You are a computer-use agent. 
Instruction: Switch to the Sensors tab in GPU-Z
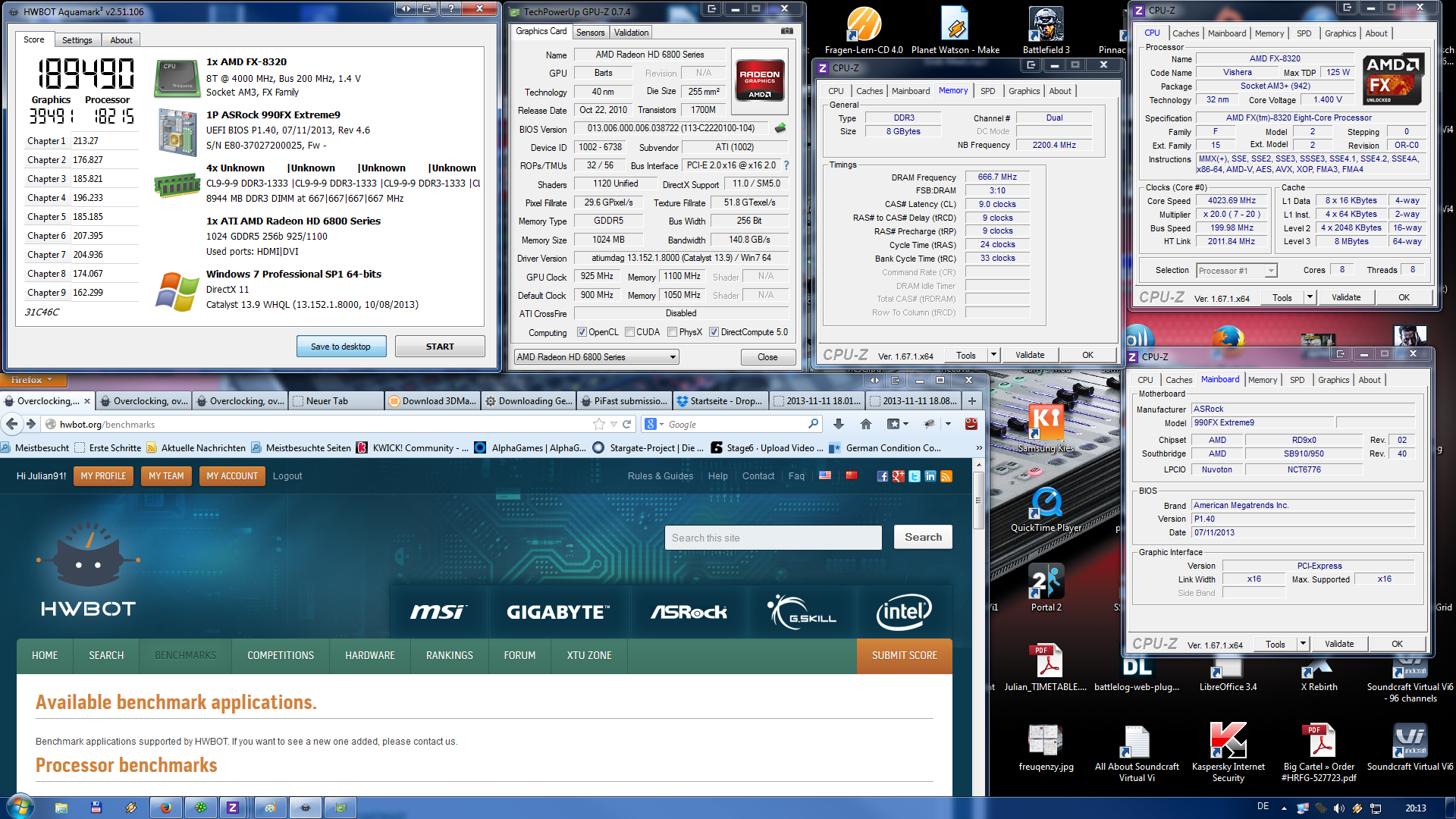tap(590, 33)
